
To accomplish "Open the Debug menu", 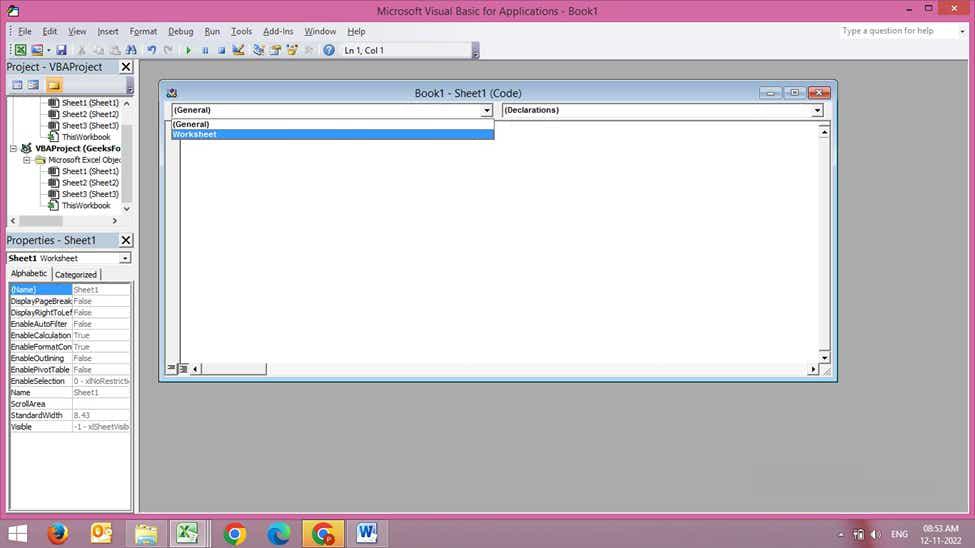I will pyautogui.click(x=180, y=31).
